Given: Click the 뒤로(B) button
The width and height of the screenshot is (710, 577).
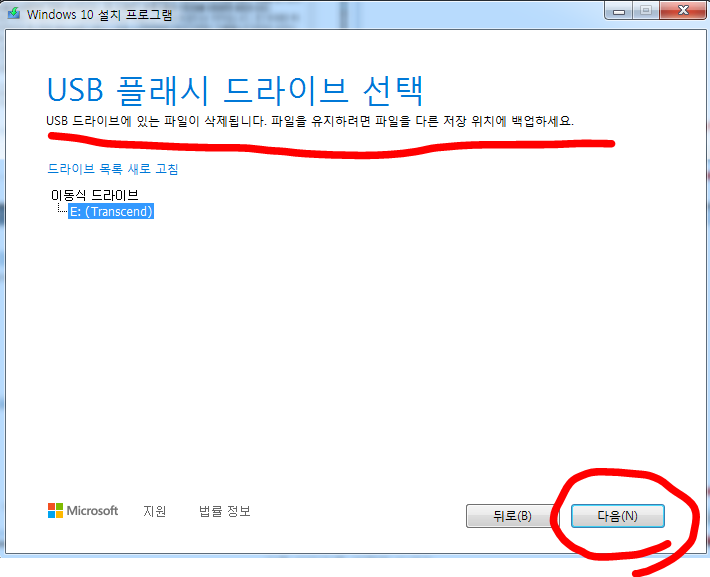Looking at the screenshot, I should (512, 516).
